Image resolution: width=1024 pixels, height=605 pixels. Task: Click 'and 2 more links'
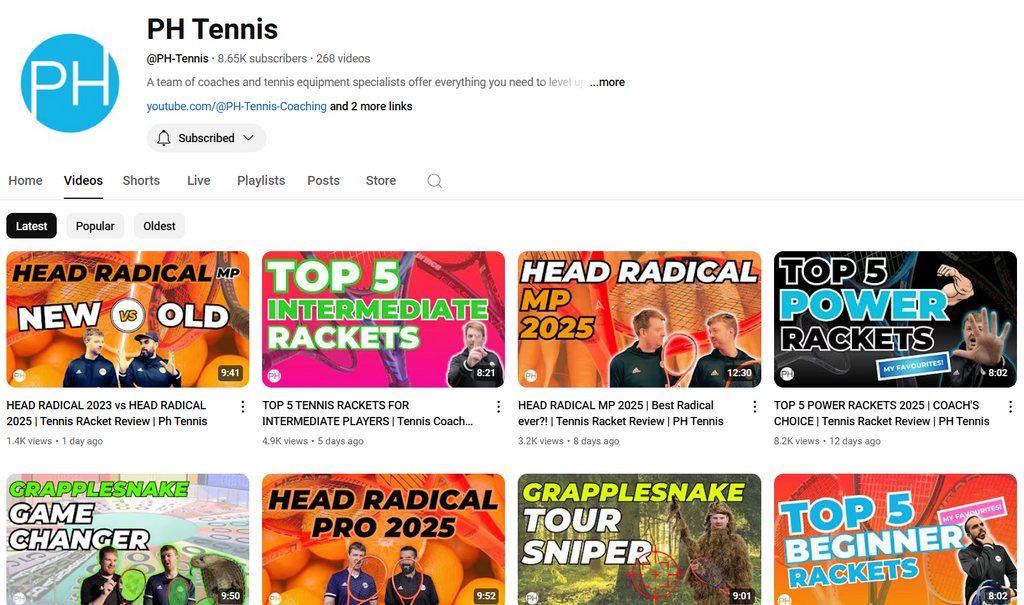point(371,106)
